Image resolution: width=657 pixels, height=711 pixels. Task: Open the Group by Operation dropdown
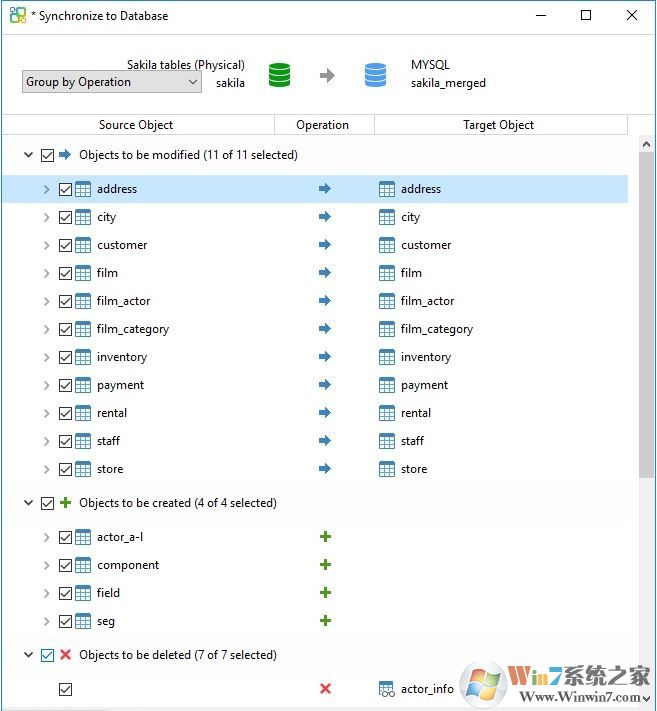point(112,82)
